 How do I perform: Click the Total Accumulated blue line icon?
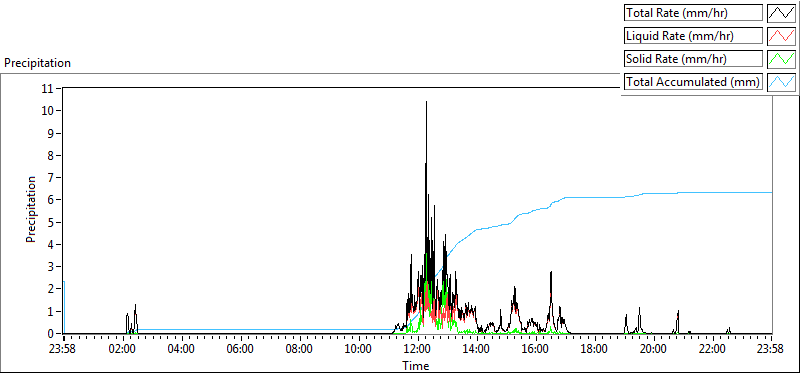click(782, 82)
